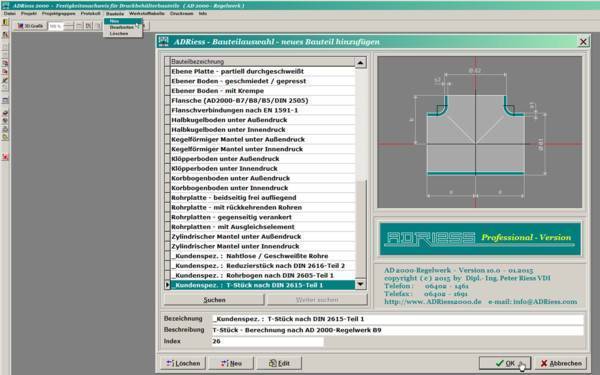Open the 3D Grafik view
Screen dimensions: 600x375
(x=30, y=26)
